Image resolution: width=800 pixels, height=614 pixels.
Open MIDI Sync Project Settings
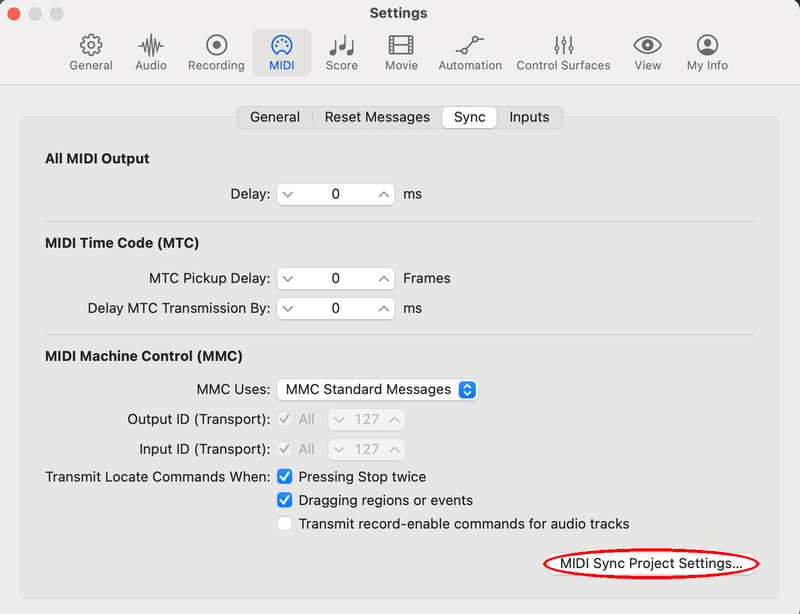click(651, 564)
